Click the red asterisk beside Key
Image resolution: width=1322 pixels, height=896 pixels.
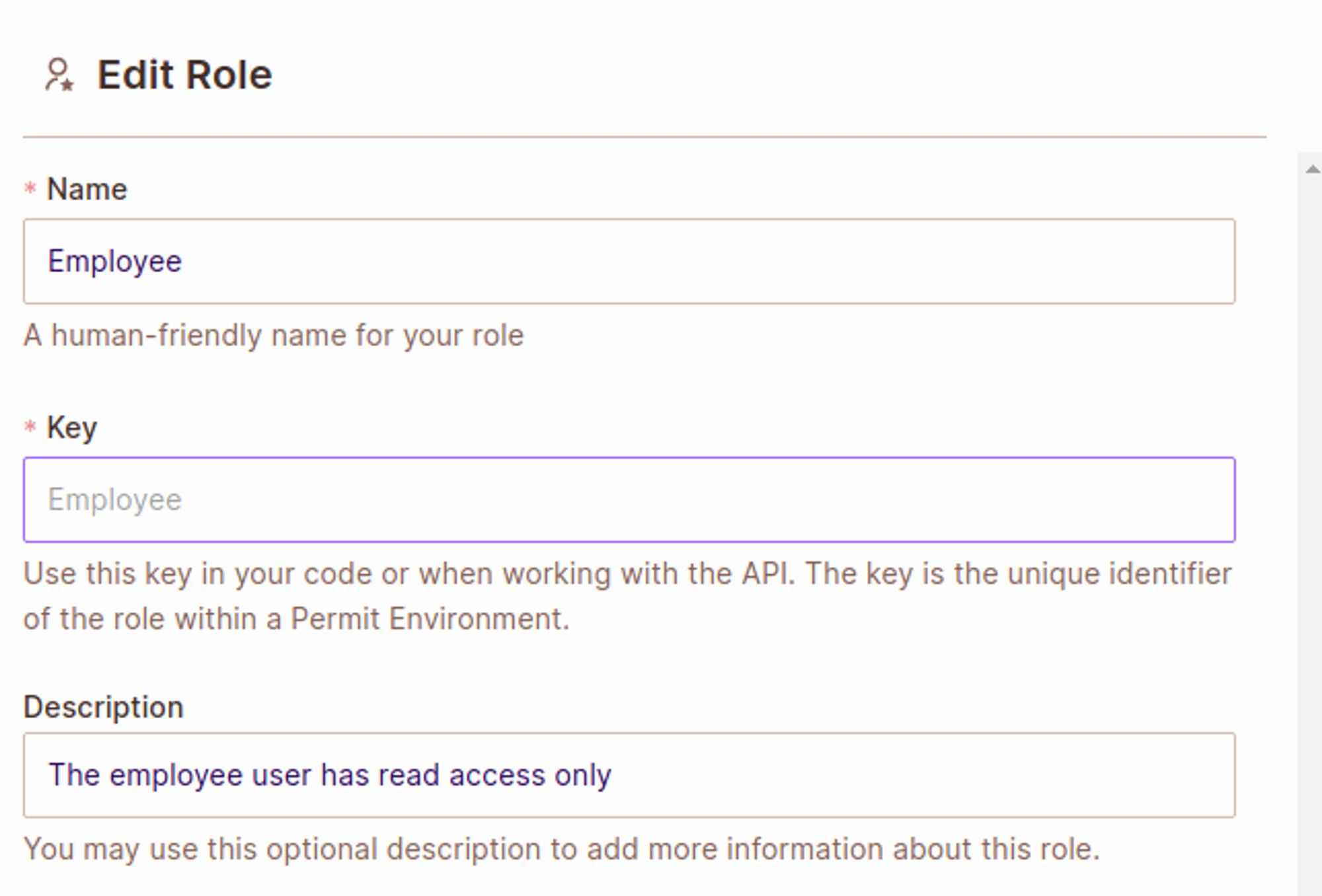click(30, 426)
